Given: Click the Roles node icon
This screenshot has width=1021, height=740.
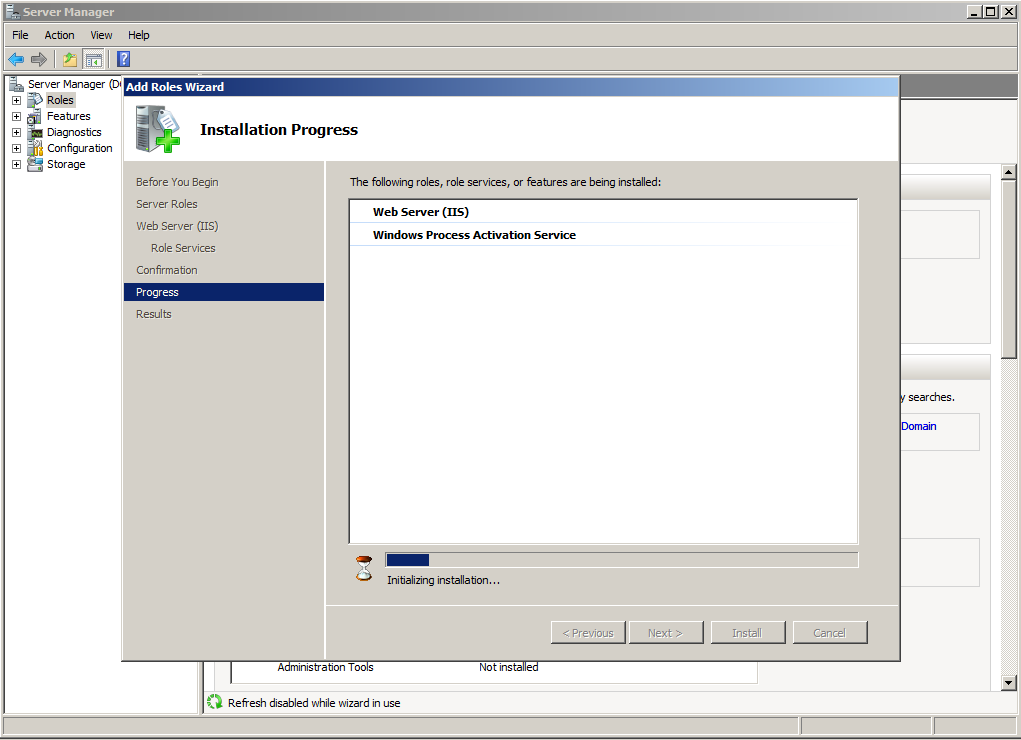Looking at the screenshot, I should point(35,100).
